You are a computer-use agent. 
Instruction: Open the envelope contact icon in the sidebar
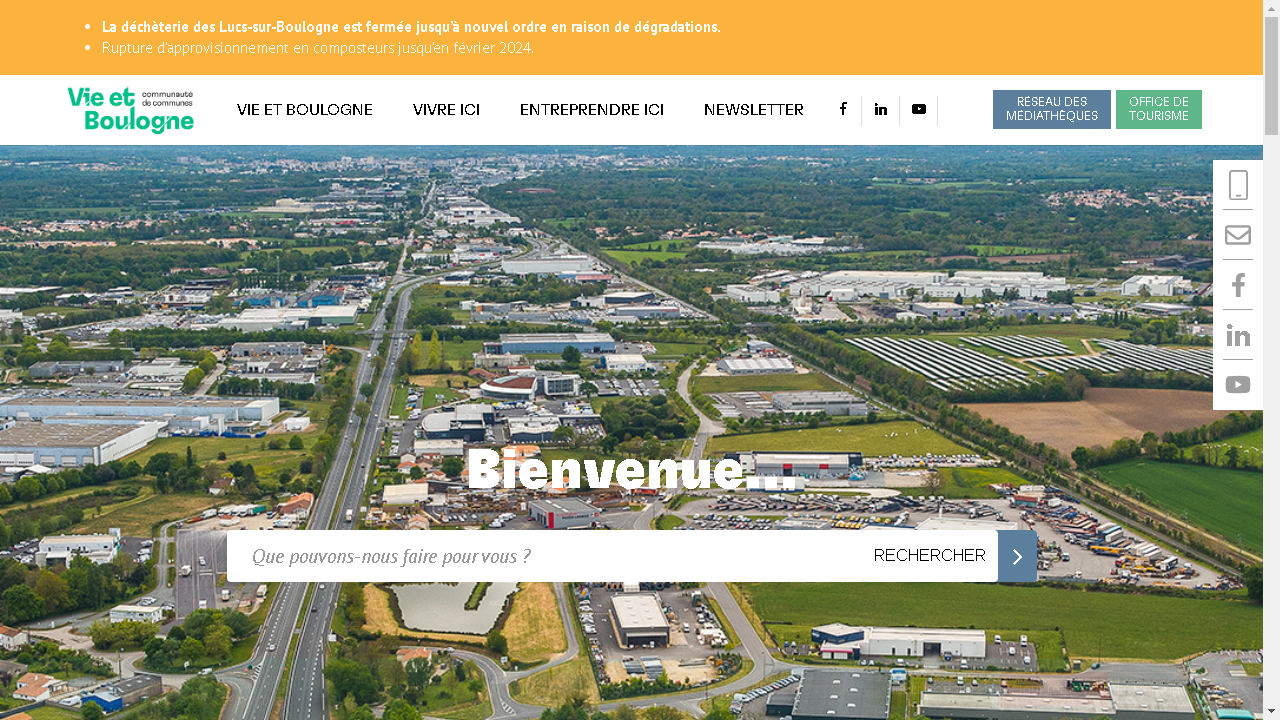pos(1237,235)
